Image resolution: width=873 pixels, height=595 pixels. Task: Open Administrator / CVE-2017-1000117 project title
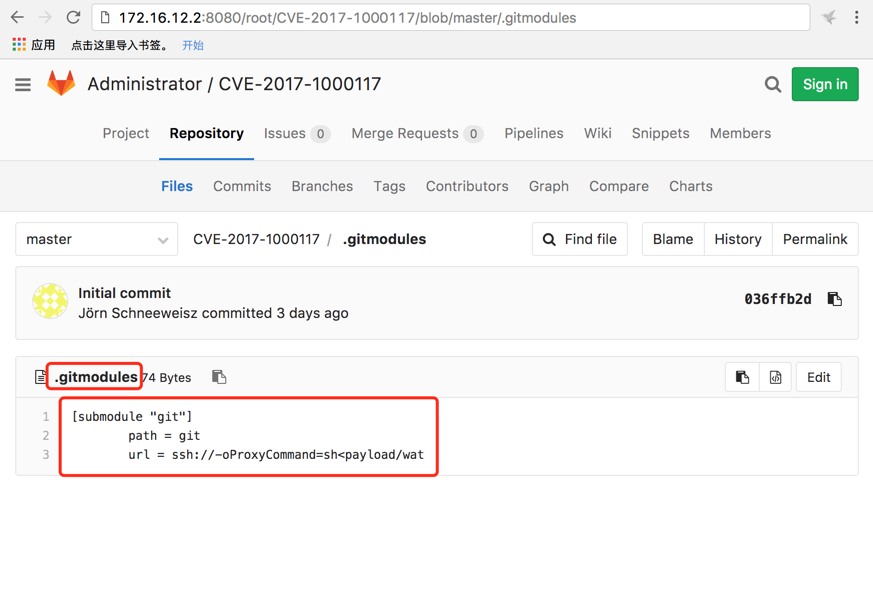click(234, 84)
